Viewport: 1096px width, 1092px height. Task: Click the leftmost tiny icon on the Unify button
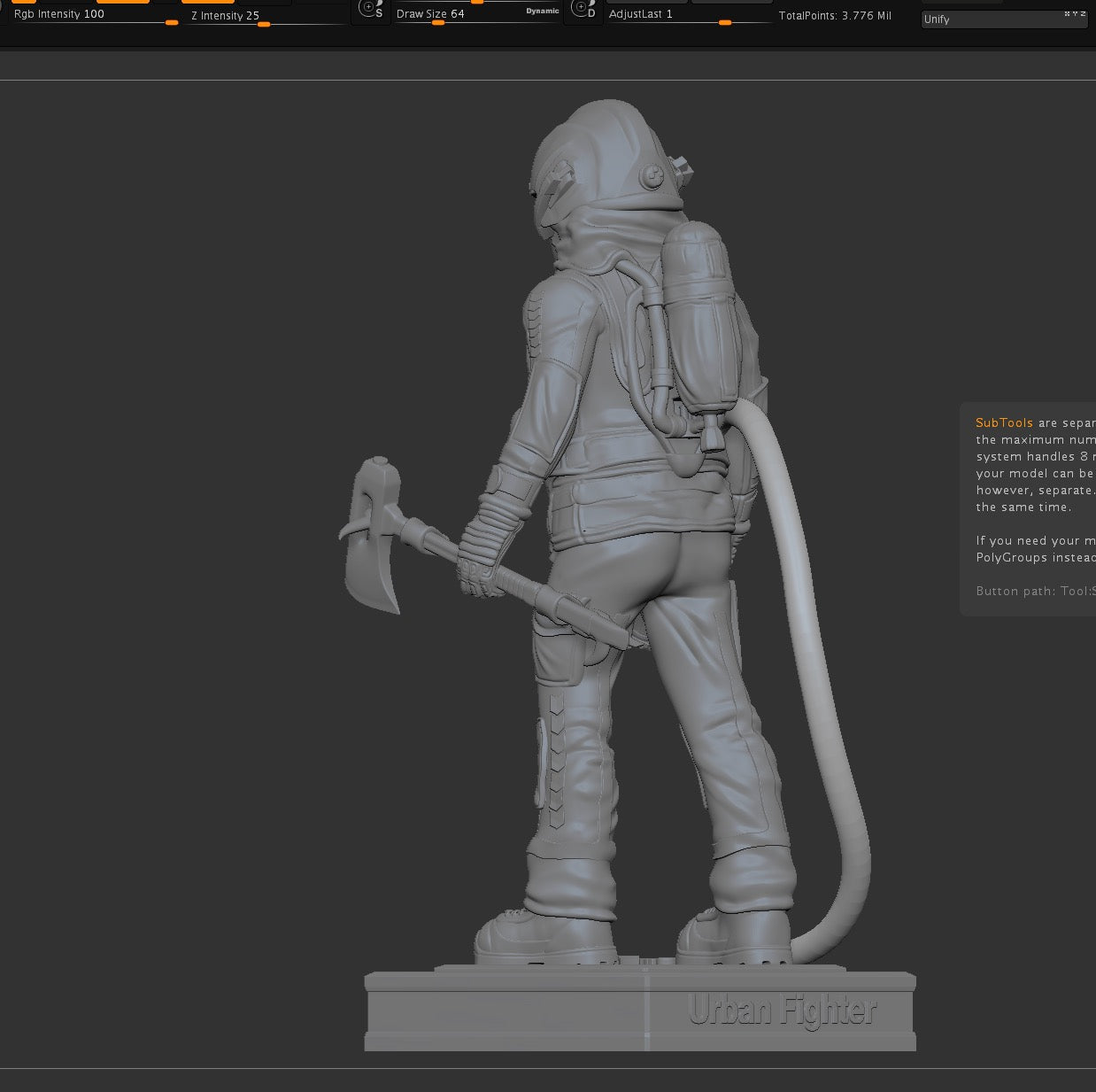[x=1068, y=13]
